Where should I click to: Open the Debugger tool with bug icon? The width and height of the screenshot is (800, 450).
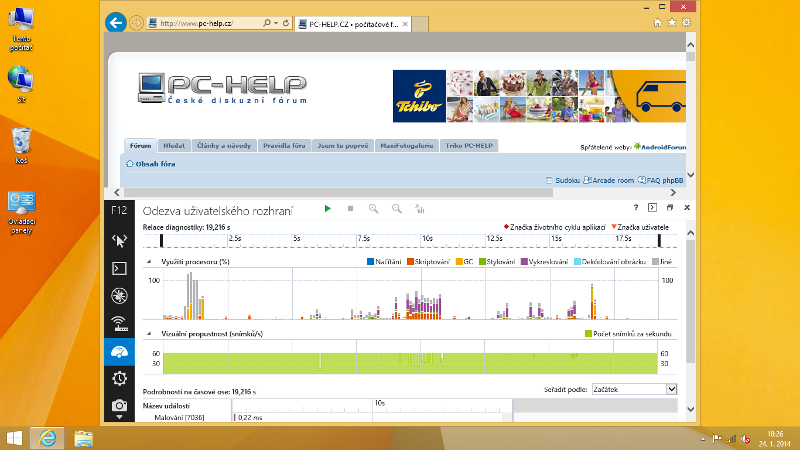point(119,296)
